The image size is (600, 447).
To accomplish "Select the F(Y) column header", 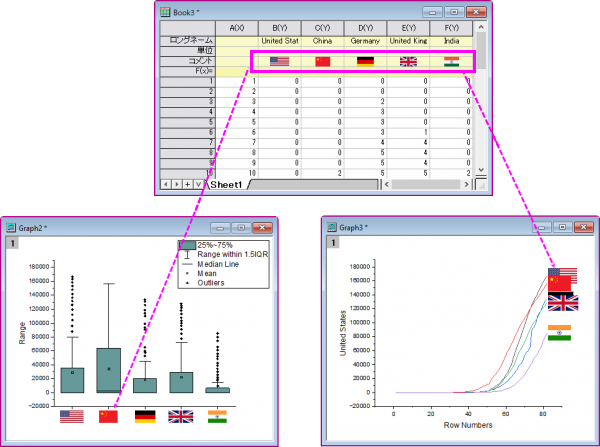I will click(451, 28).
